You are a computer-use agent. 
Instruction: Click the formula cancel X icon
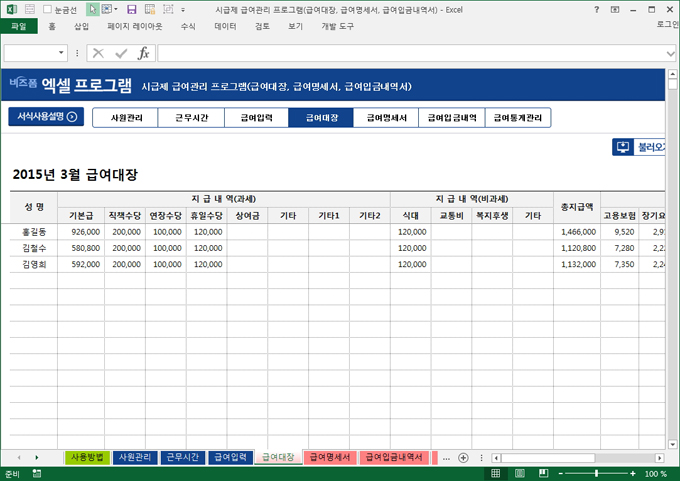pyautogui.click(x=98, y=53)
